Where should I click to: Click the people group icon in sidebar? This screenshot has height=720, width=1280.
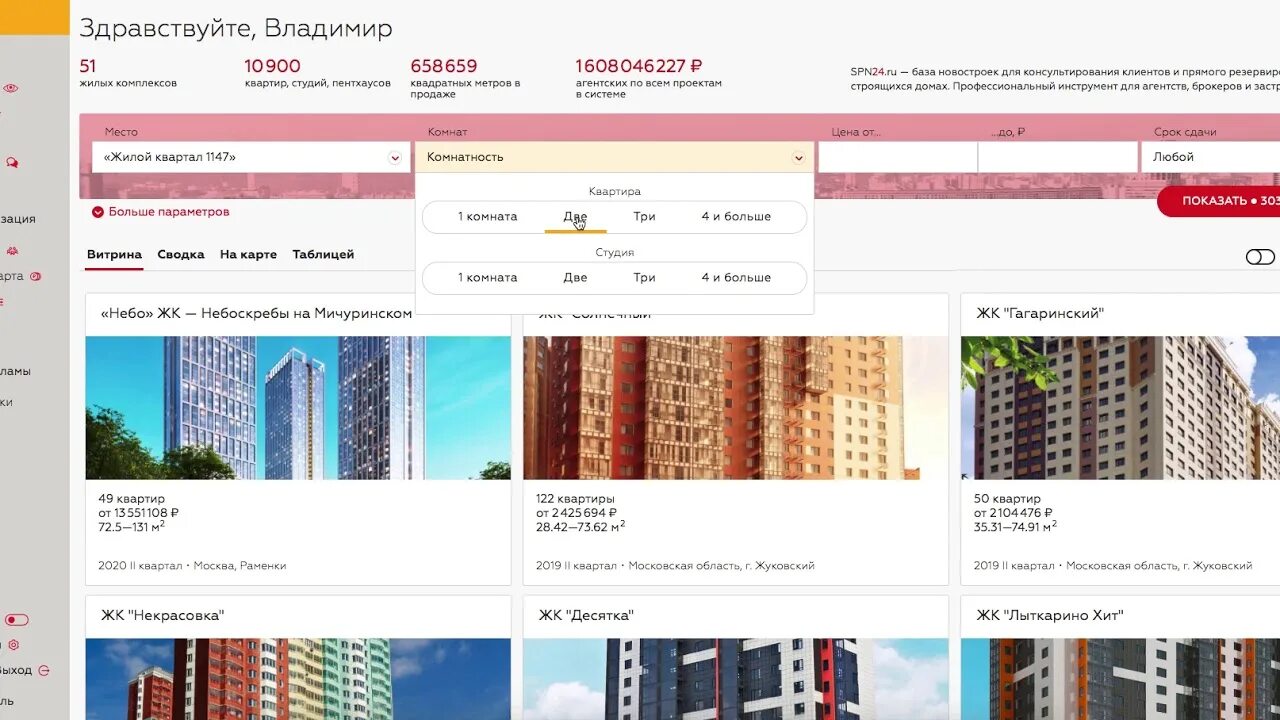[12, 250]
